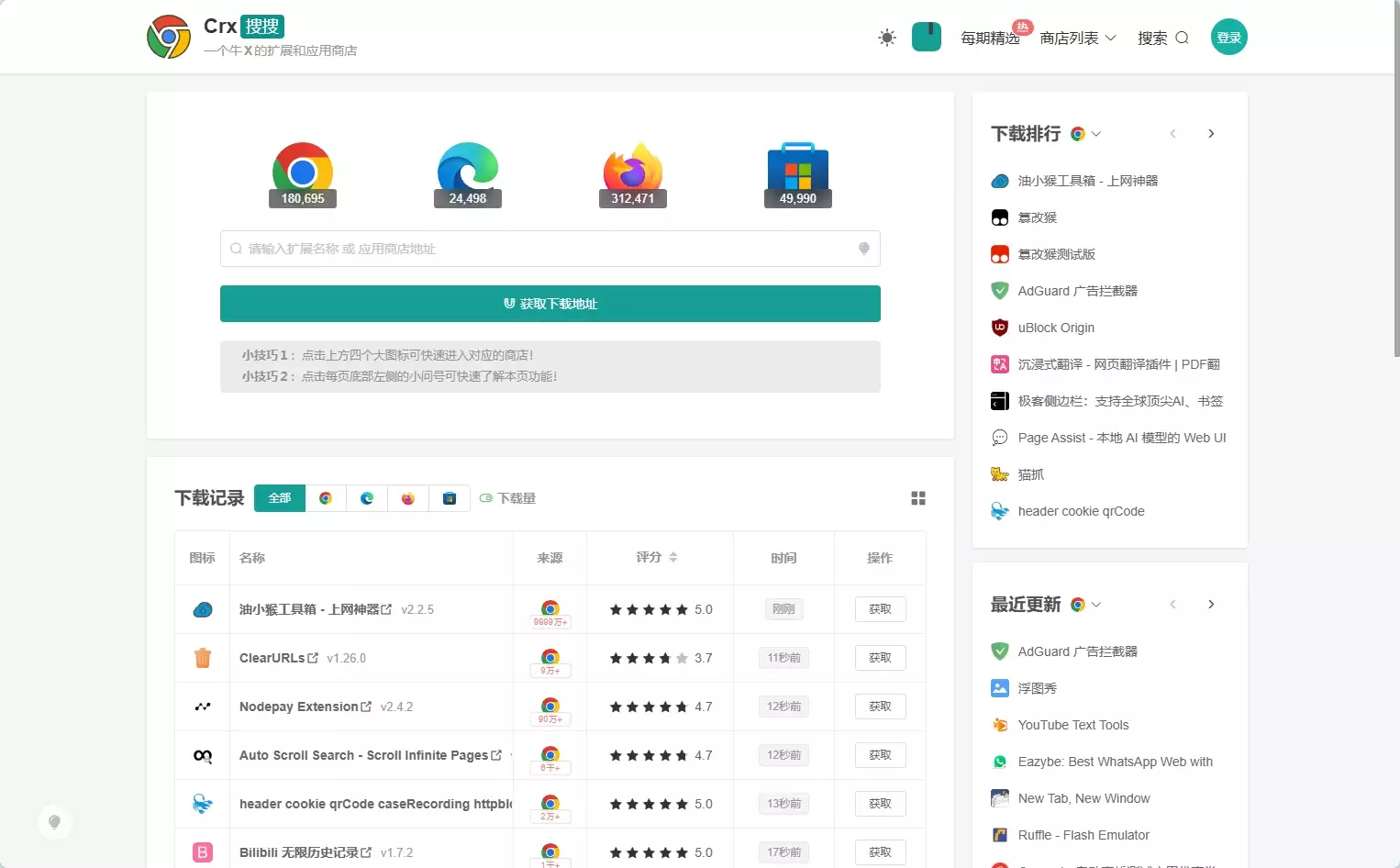The image size is (1400, 868).
Task: Open Chrome store icon with 180,695
Action: [x=303, y=174]
